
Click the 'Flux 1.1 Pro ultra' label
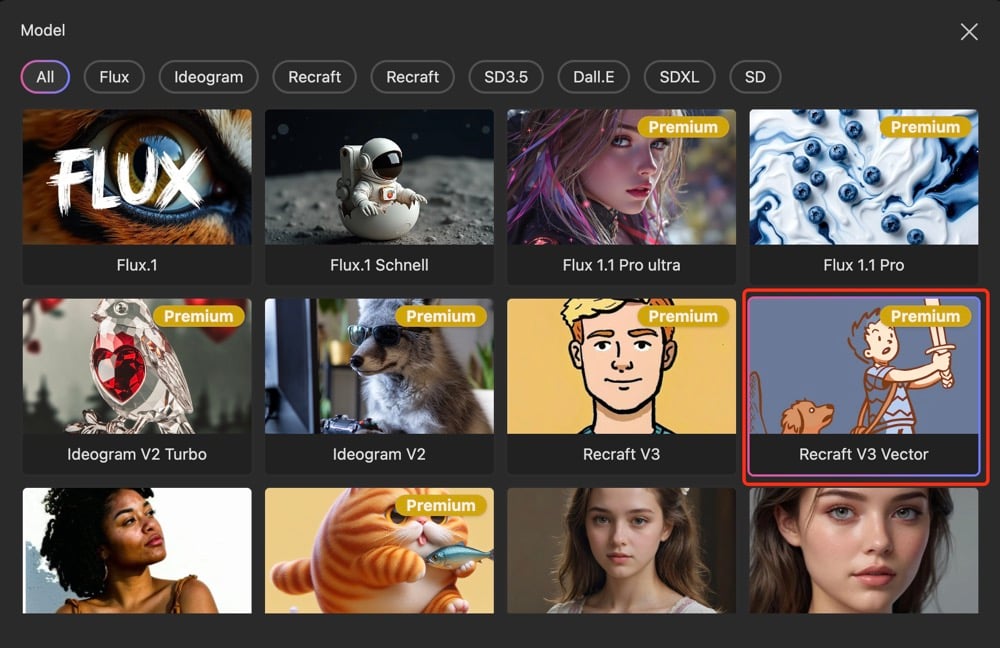click(x=621, y=265)
